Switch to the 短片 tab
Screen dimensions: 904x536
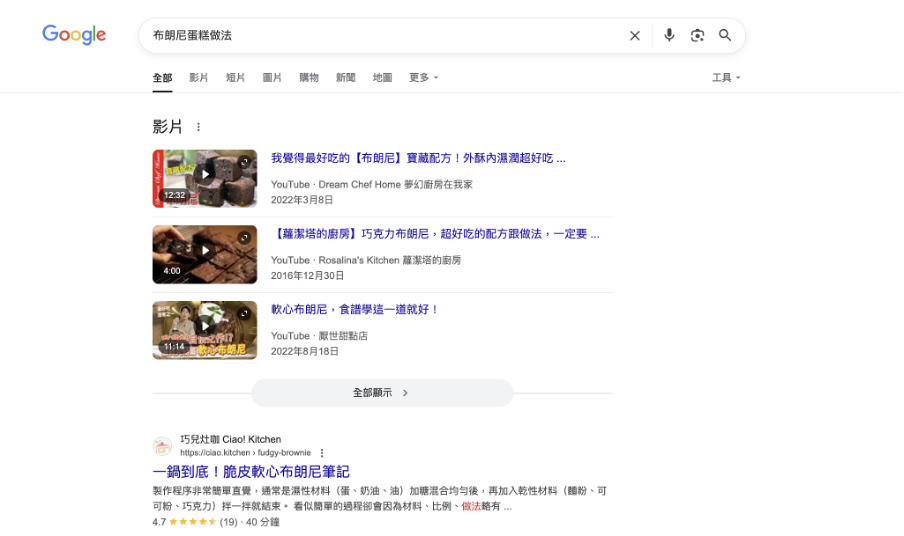point(235,78)
